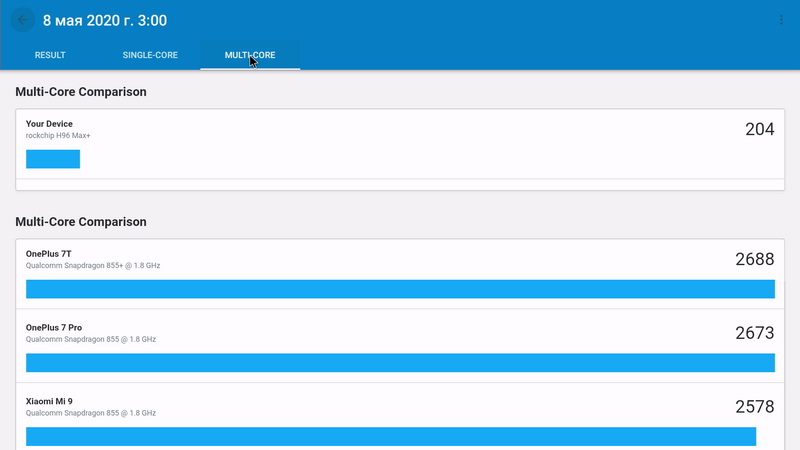Open the three-dot overflow menu
The width and height of the screenshot is (800, 450).
pyautogui.click(x=781, y=20)
